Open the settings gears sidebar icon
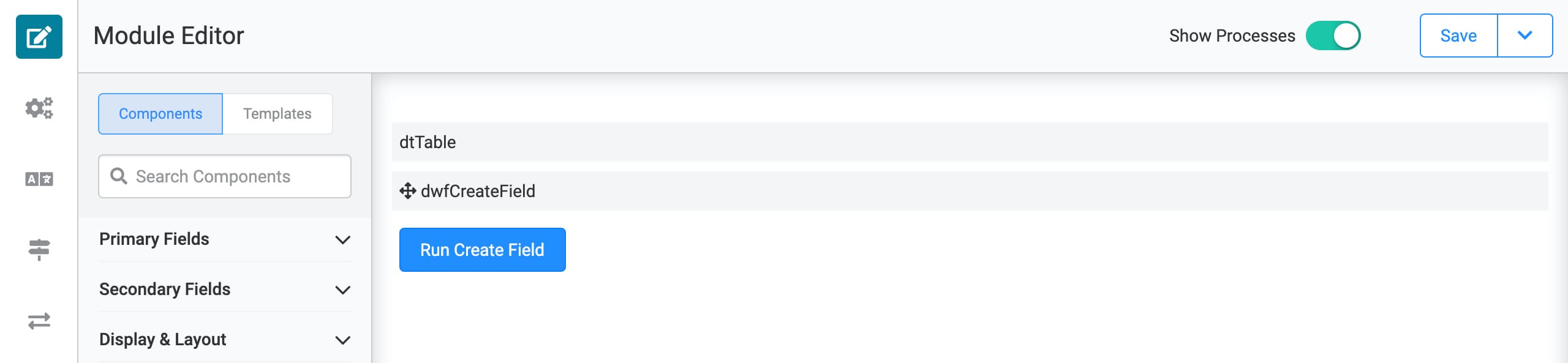 click(x=39, y=108)
